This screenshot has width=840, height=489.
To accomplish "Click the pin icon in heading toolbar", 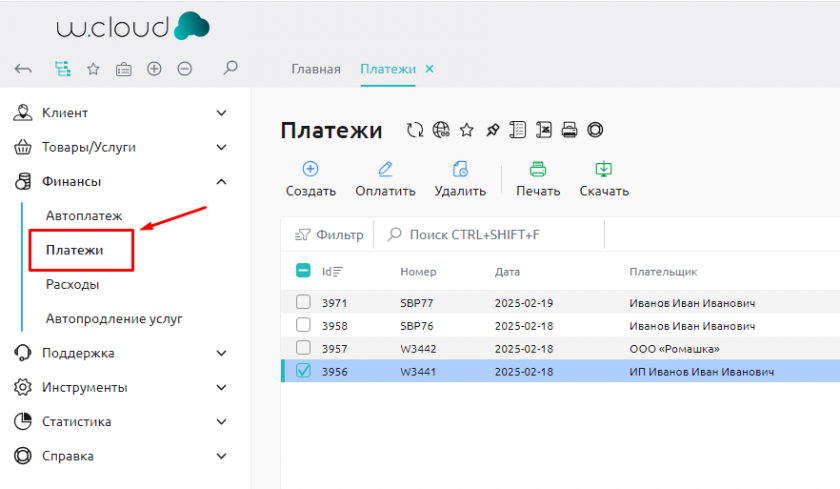I will coord(492,130).
